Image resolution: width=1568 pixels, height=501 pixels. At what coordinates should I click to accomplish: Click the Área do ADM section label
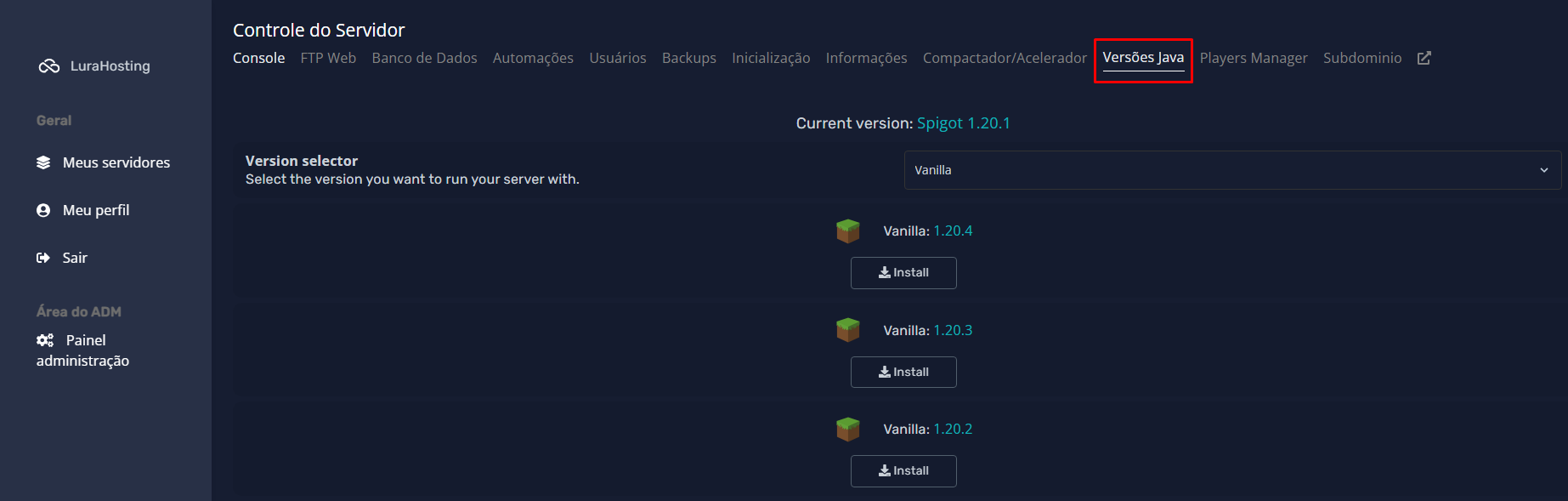tap(79, 311)
